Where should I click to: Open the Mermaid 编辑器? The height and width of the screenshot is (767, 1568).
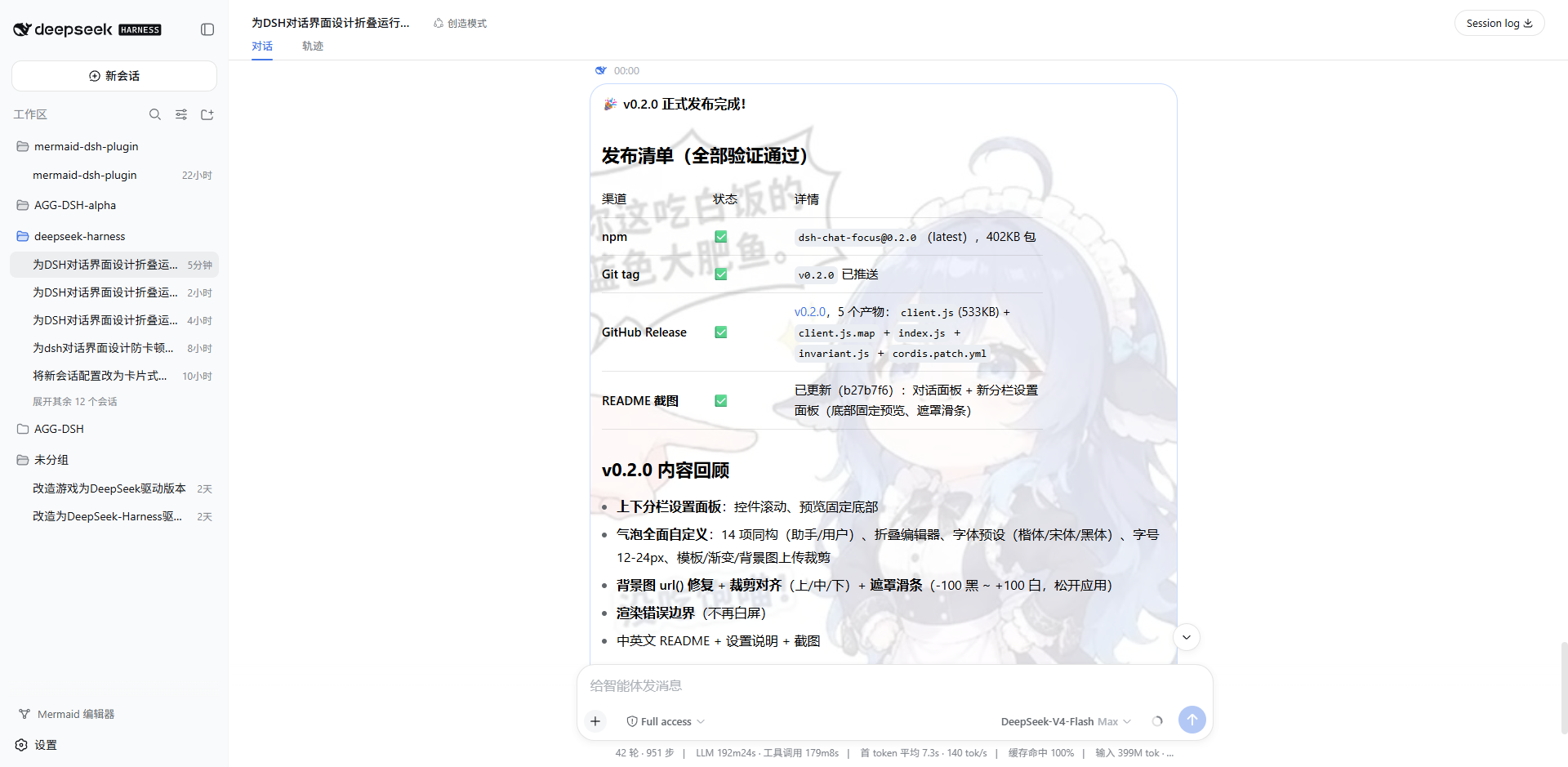coord(67,714)
